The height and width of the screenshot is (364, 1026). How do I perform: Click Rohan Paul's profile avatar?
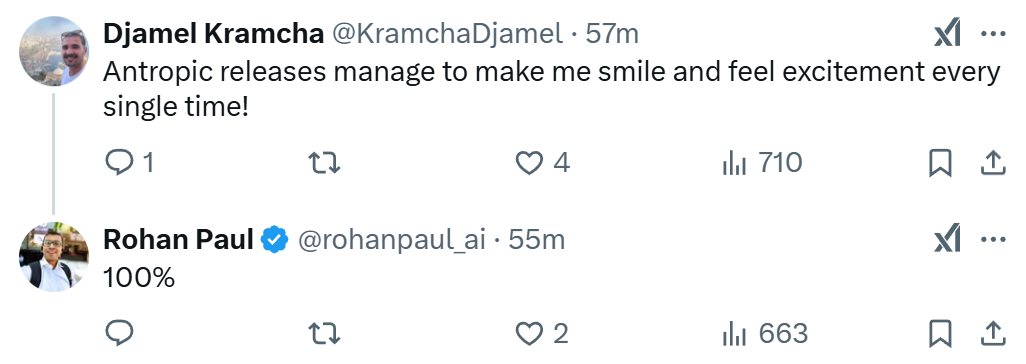tap(54, 257)
